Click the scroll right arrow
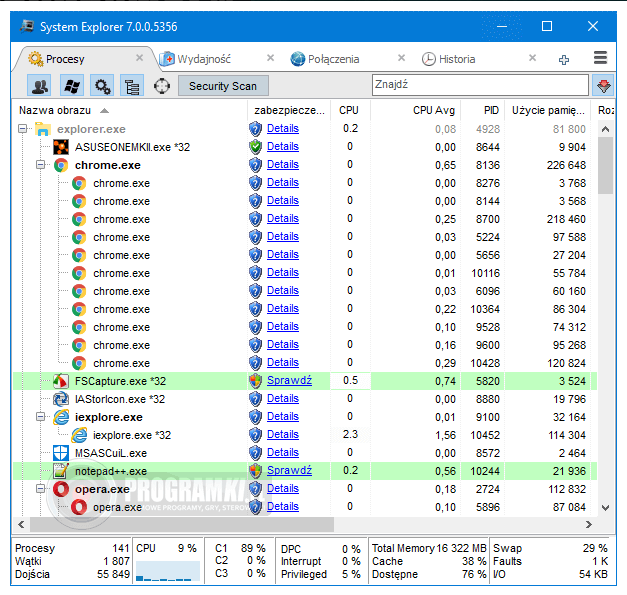Screen dimensions: 627x595 (589, 524)
